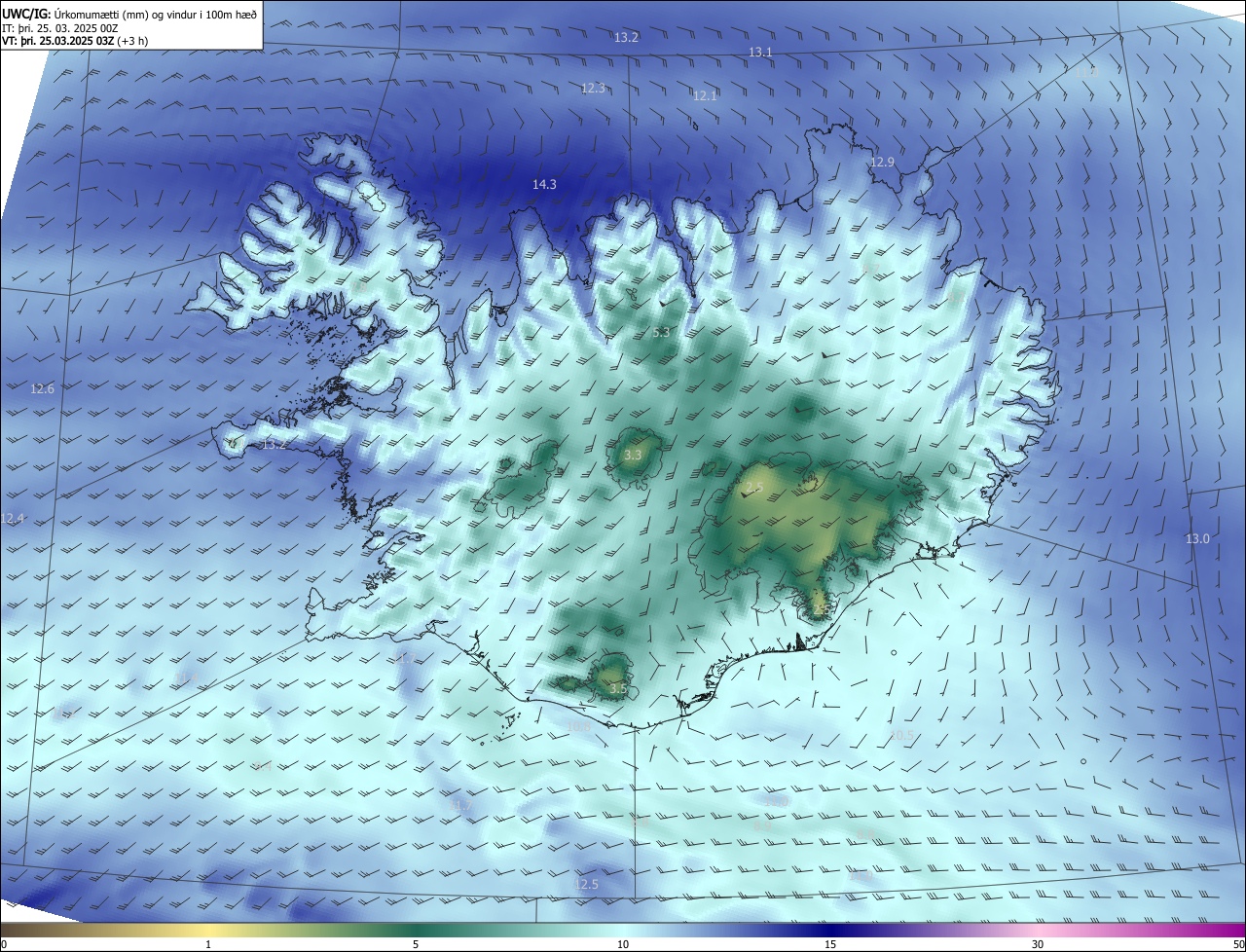Click the 12.9 value in northeast Iceland
Viewport: 1246px width, 952px height.
882,162
